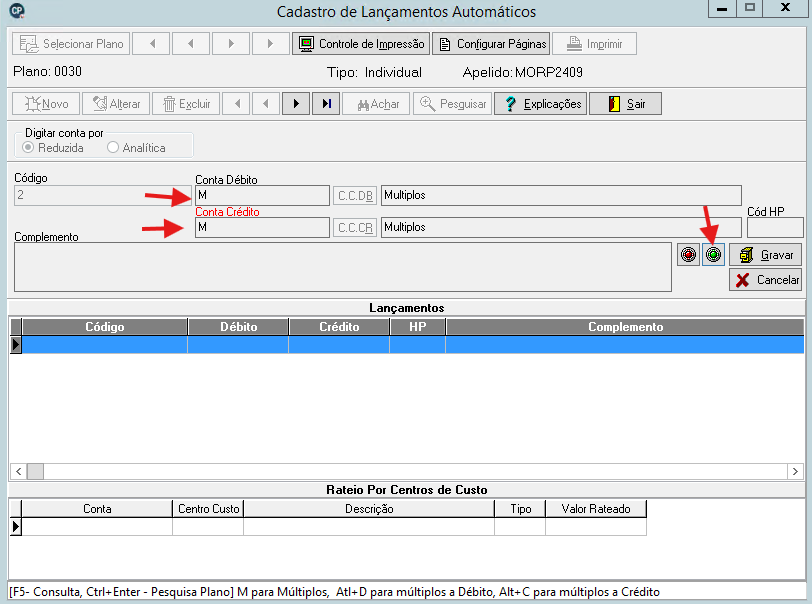Click the Rateio grid row indicator arrow
This screenshot has height=604, width=812.
click(16, 527)
